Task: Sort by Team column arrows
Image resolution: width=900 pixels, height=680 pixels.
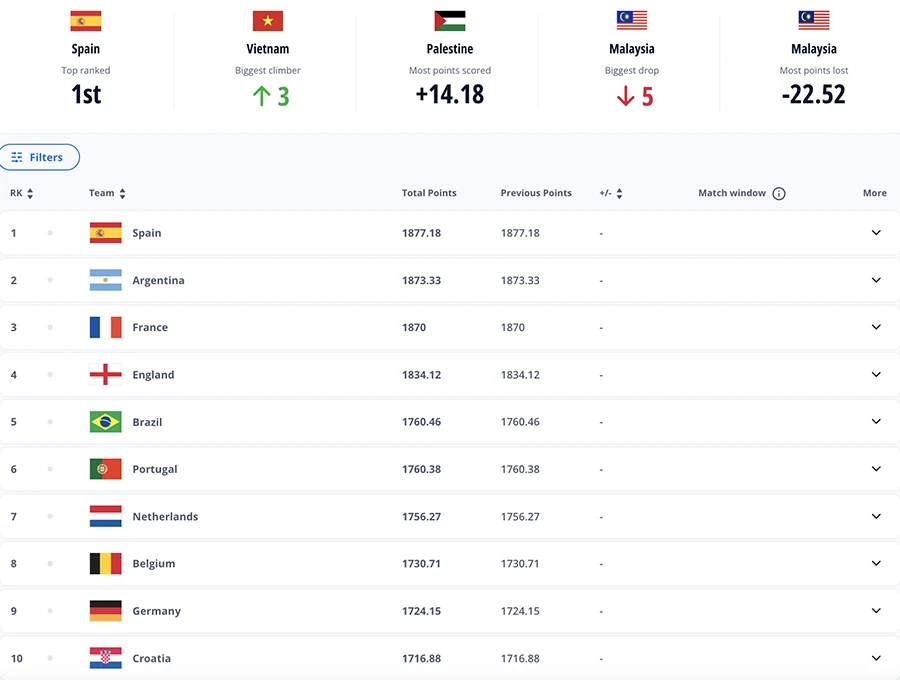Action: [x=122, y=194]
